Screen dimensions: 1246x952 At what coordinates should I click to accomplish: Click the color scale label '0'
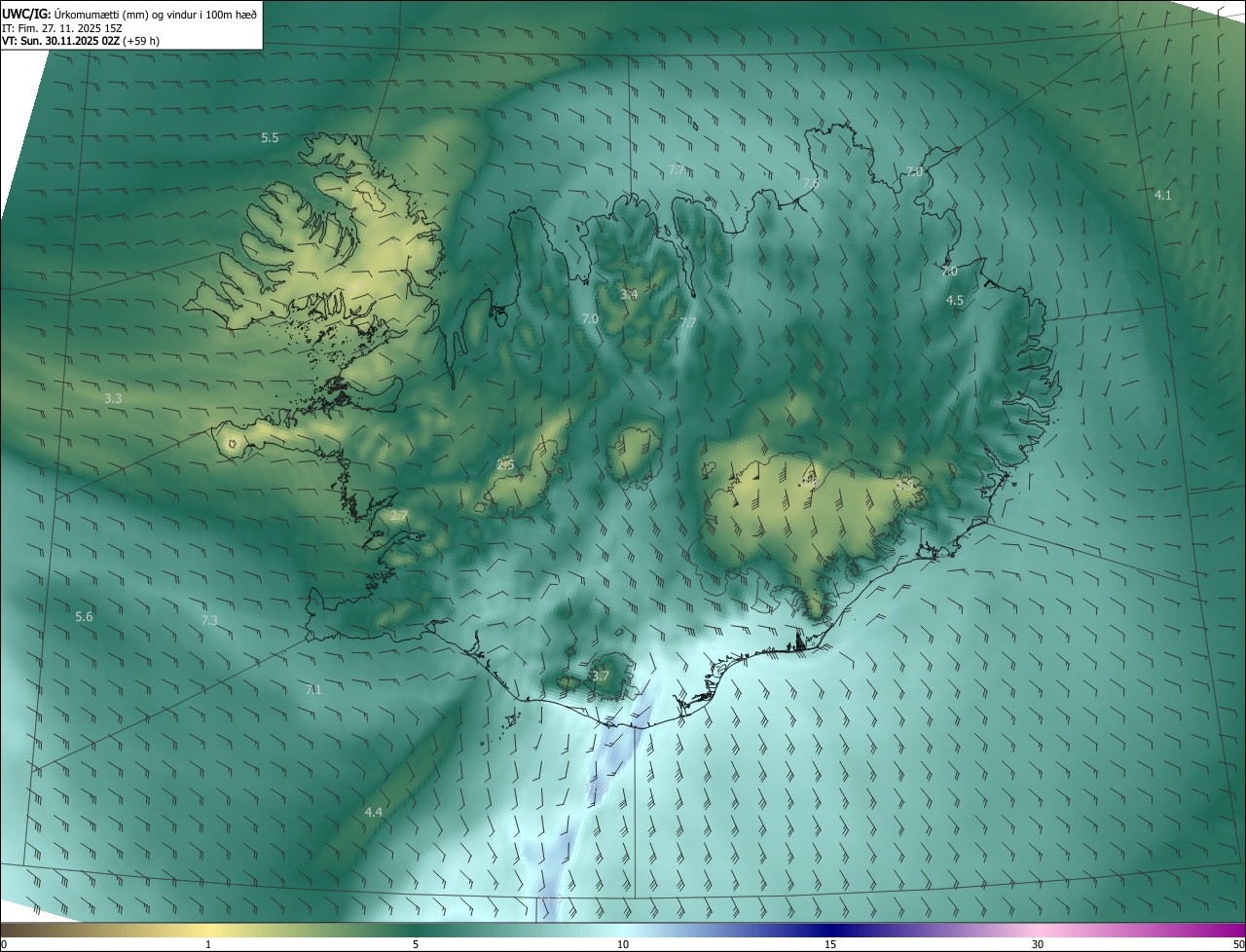pos(4,944)
